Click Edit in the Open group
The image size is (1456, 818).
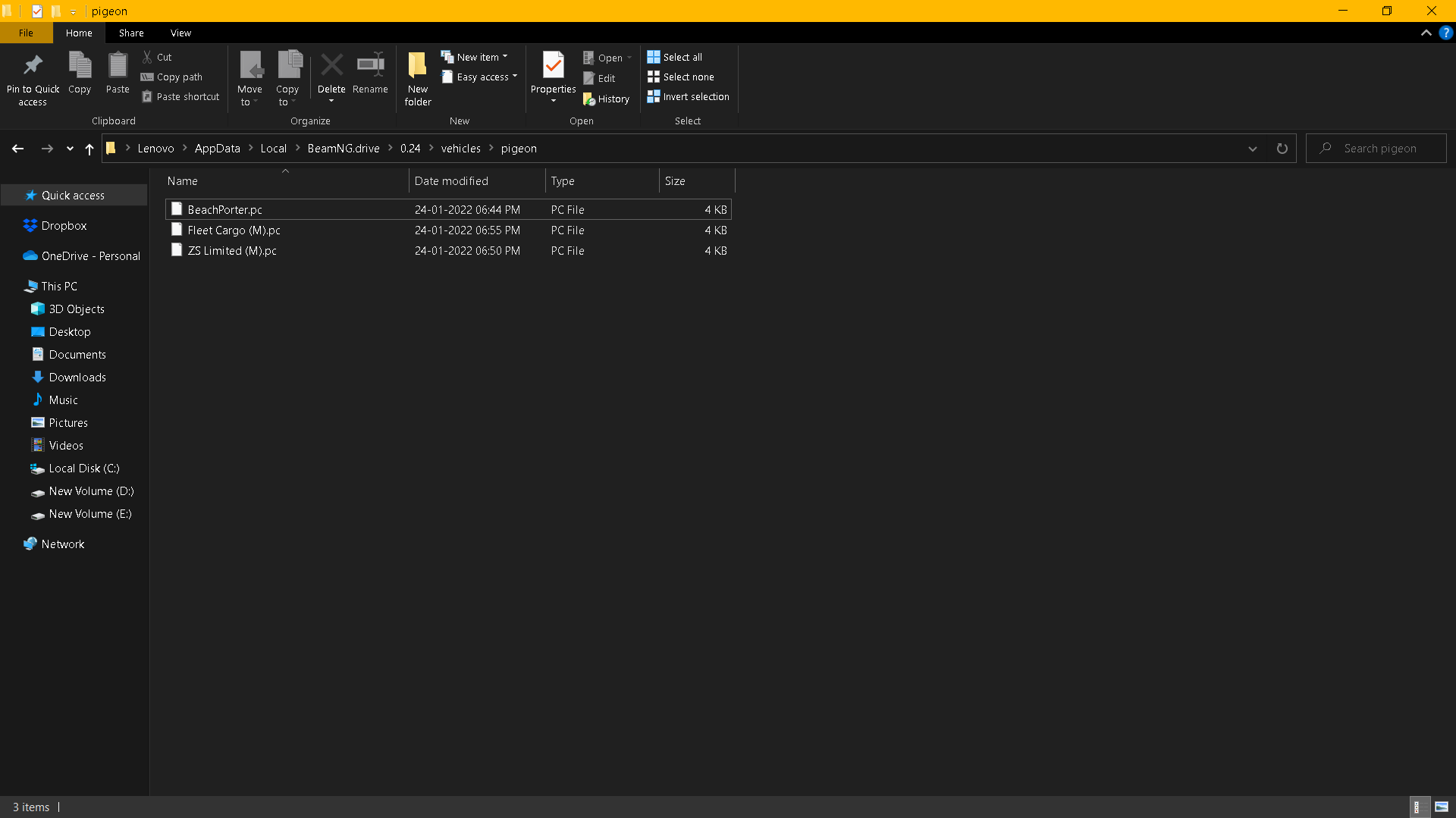pyautogui.click(x=599, y=78)
